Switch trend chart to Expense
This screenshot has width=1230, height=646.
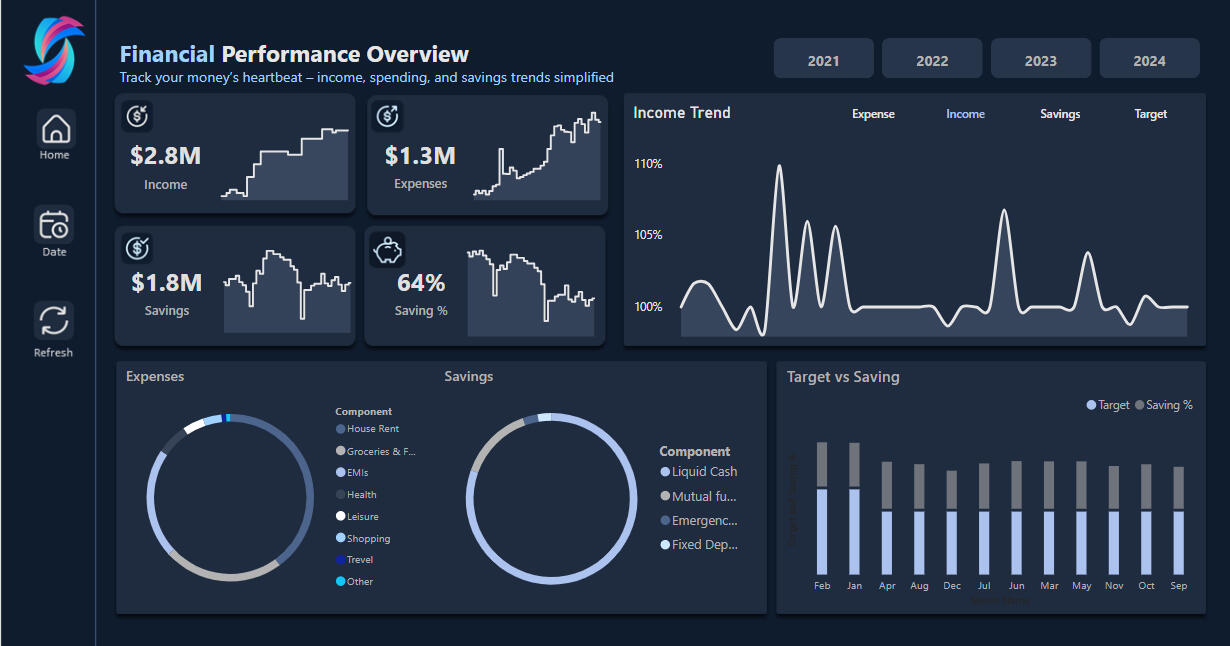pyautogui.click(x=873, y=114)
